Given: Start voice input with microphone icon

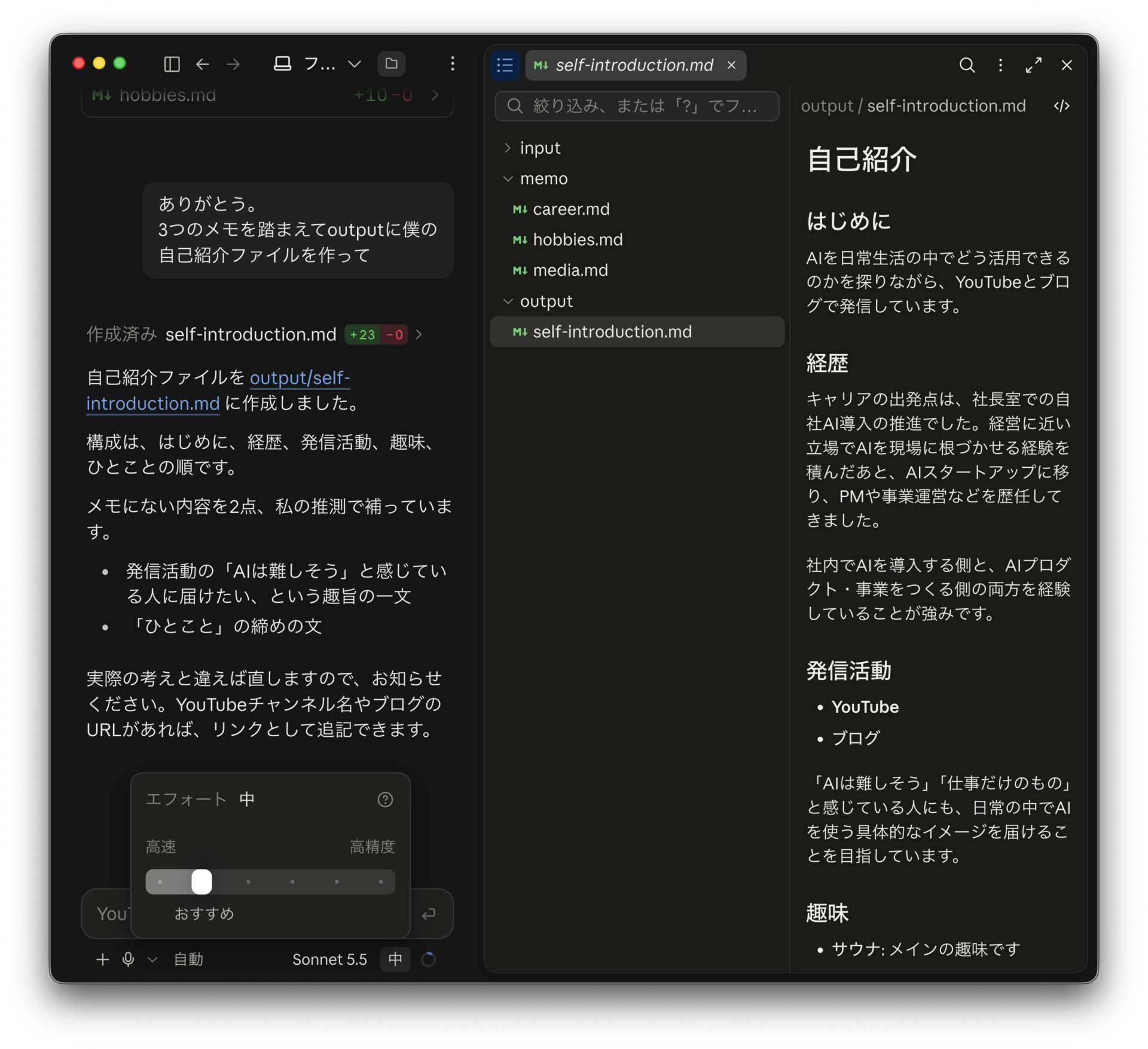Looking at the screenshot, I should (128, 959).
